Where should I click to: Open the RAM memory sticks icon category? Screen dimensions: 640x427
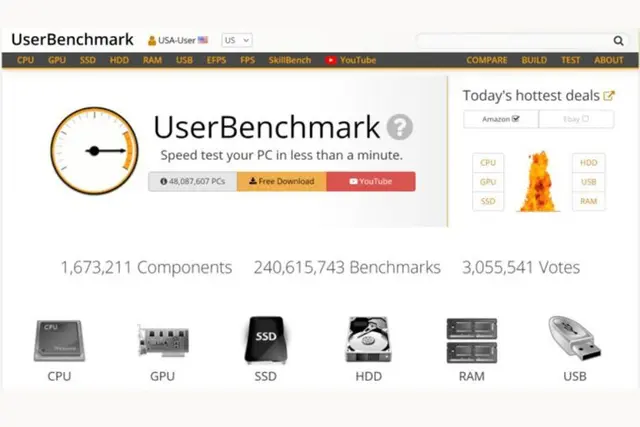click(472, 340)
